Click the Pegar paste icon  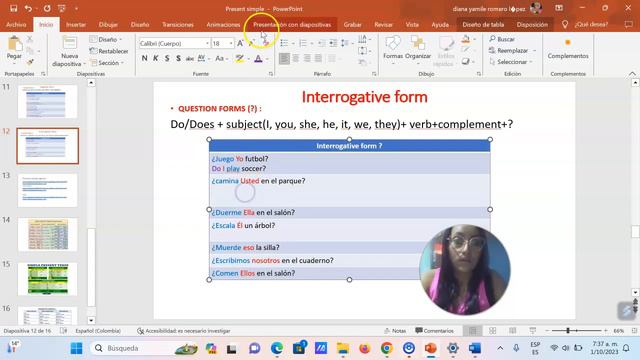tap(14, 44)
